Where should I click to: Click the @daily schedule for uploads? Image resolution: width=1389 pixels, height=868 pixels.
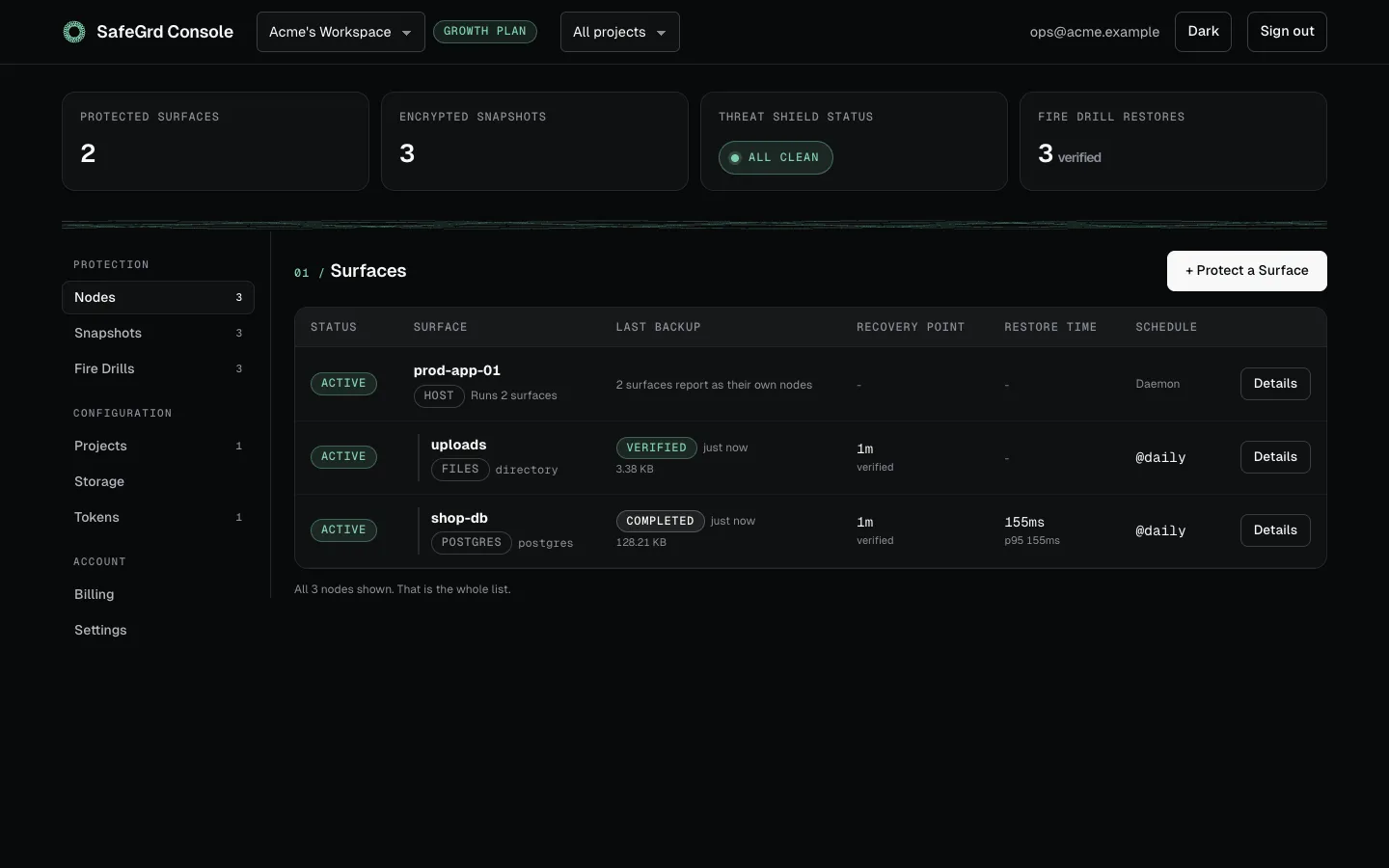(x=1160, y=457)
